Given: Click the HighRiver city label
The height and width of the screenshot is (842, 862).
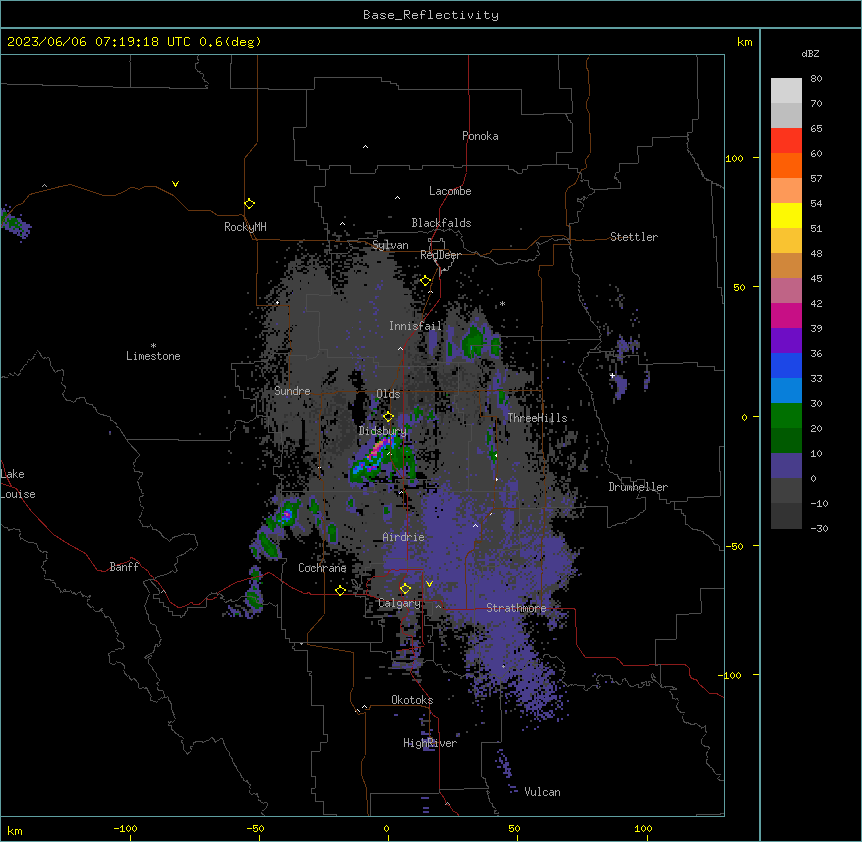Looking at the screenshot, I should point(430,743).
